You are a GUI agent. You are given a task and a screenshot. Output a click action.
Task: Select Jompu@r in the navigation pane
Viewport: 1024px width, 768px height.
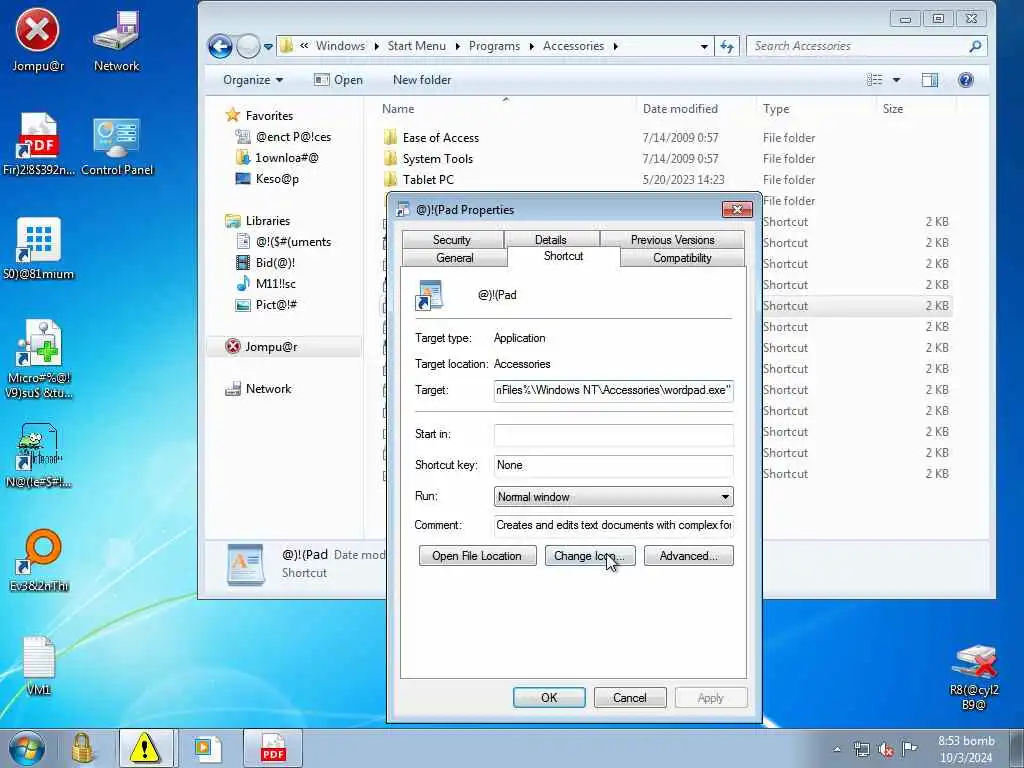[261, 347]
